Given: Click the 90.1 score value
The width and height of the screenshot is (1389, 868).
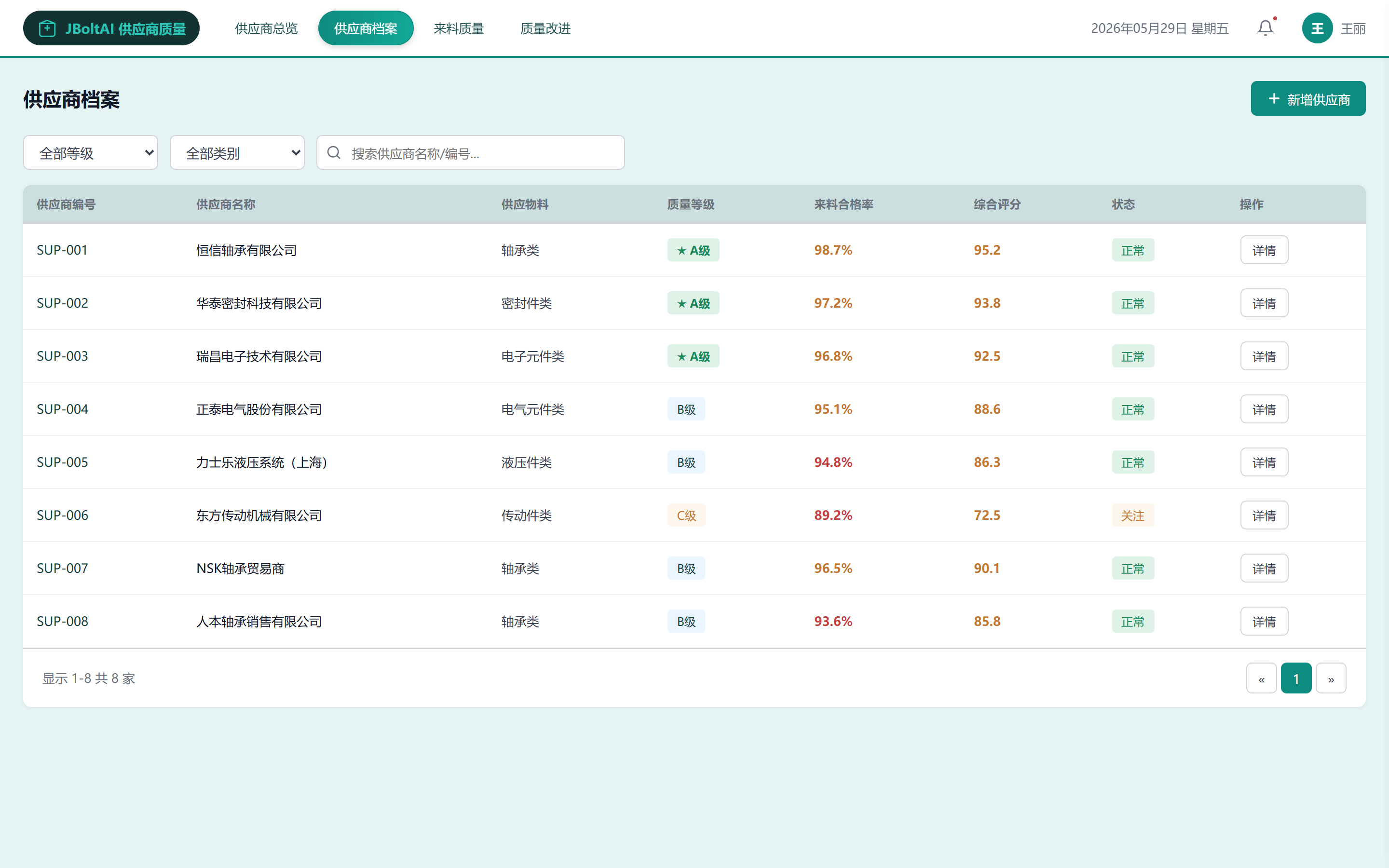Looking at the screenshot, I should (x=987, y=569).
